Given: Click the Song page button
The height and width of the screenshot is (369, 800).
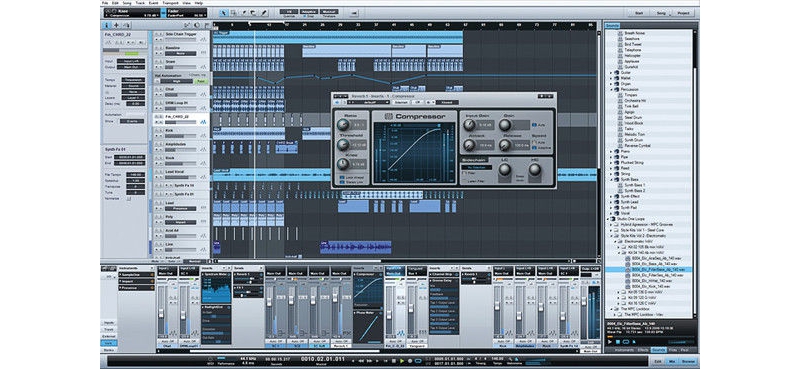Looking at the screenshot, I should pos(661,13).
